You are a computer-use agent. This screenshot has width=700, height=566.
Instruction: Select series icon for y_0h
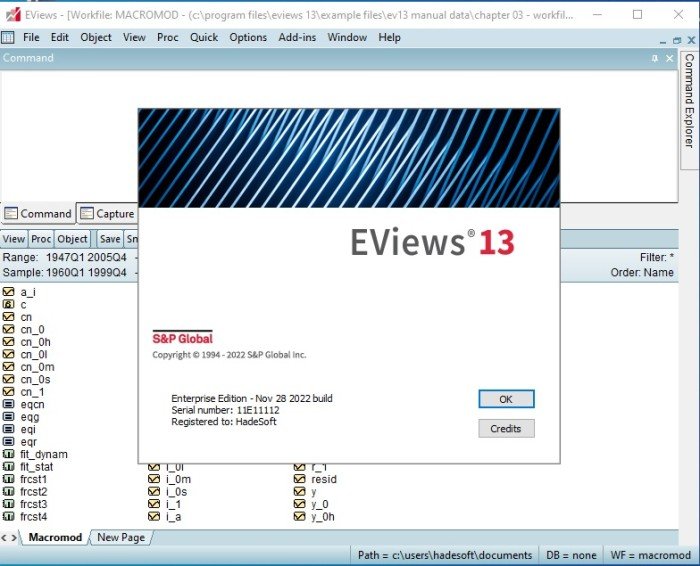[x=300, y=517]
